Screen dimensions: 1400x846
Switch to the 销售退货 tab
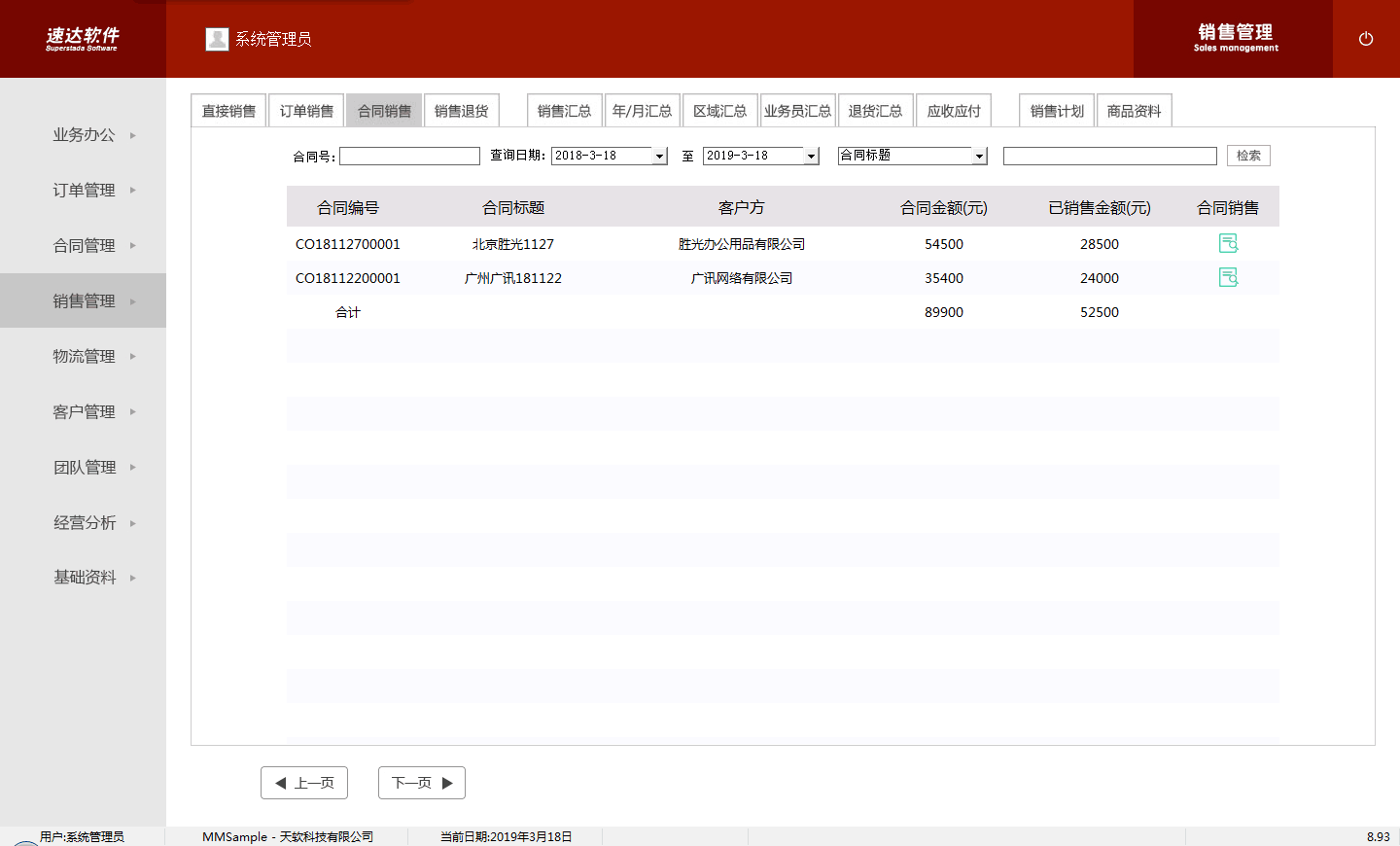(x=461, y=111)
